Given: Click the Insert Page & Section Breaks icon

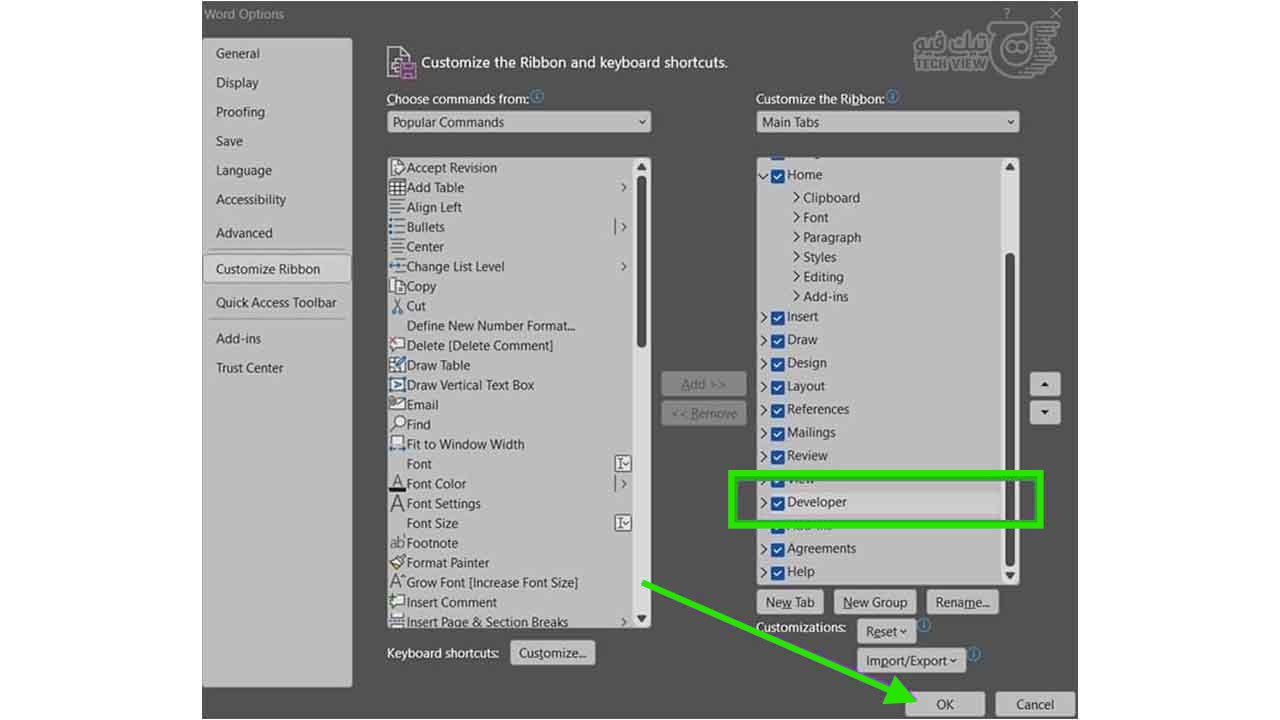Looking at the screenshot, I should pyautogui.click(x=397, y=622).
